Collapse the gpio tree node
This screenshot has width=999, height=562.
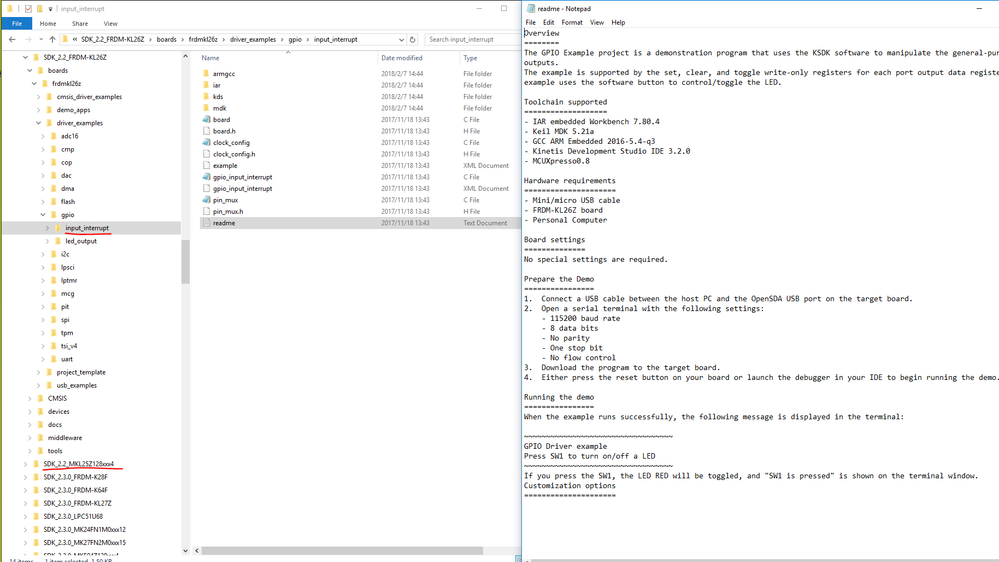click(43, 215)
